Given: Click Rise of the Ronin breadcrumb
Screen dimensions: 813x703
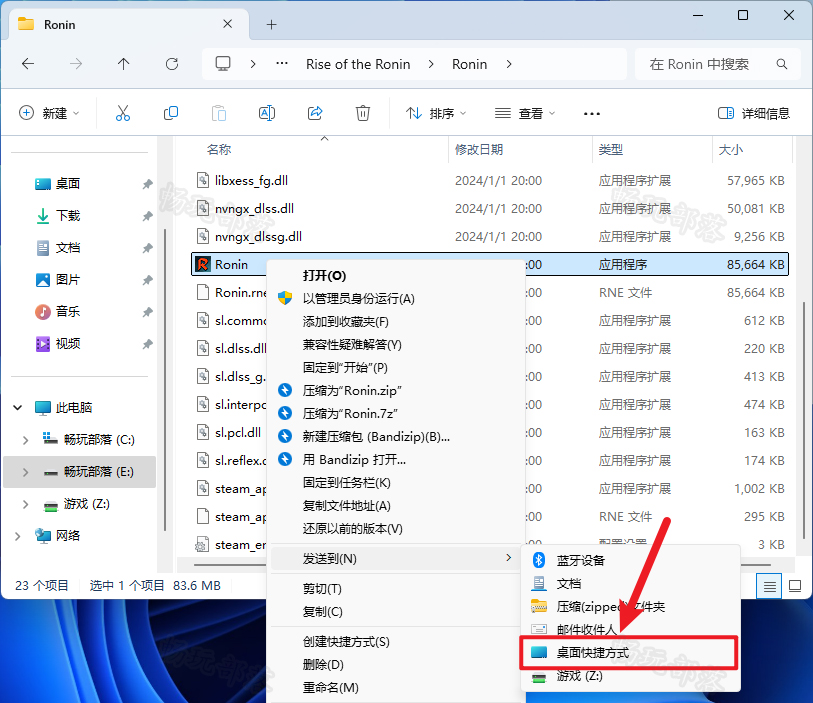Looking at the screenshot, I should (358, 64).
